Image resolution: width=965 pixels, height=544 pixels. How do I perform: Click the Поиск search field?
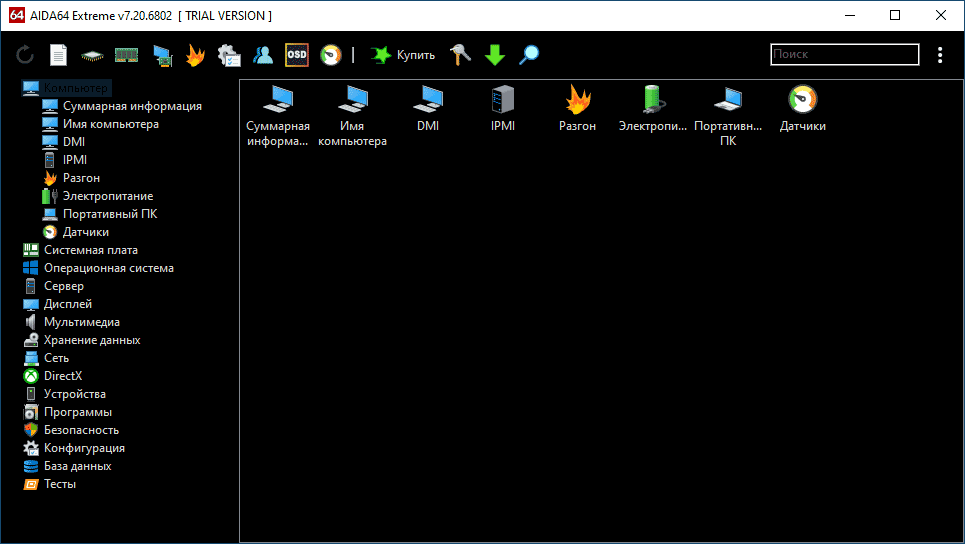(x=844, y=55)
